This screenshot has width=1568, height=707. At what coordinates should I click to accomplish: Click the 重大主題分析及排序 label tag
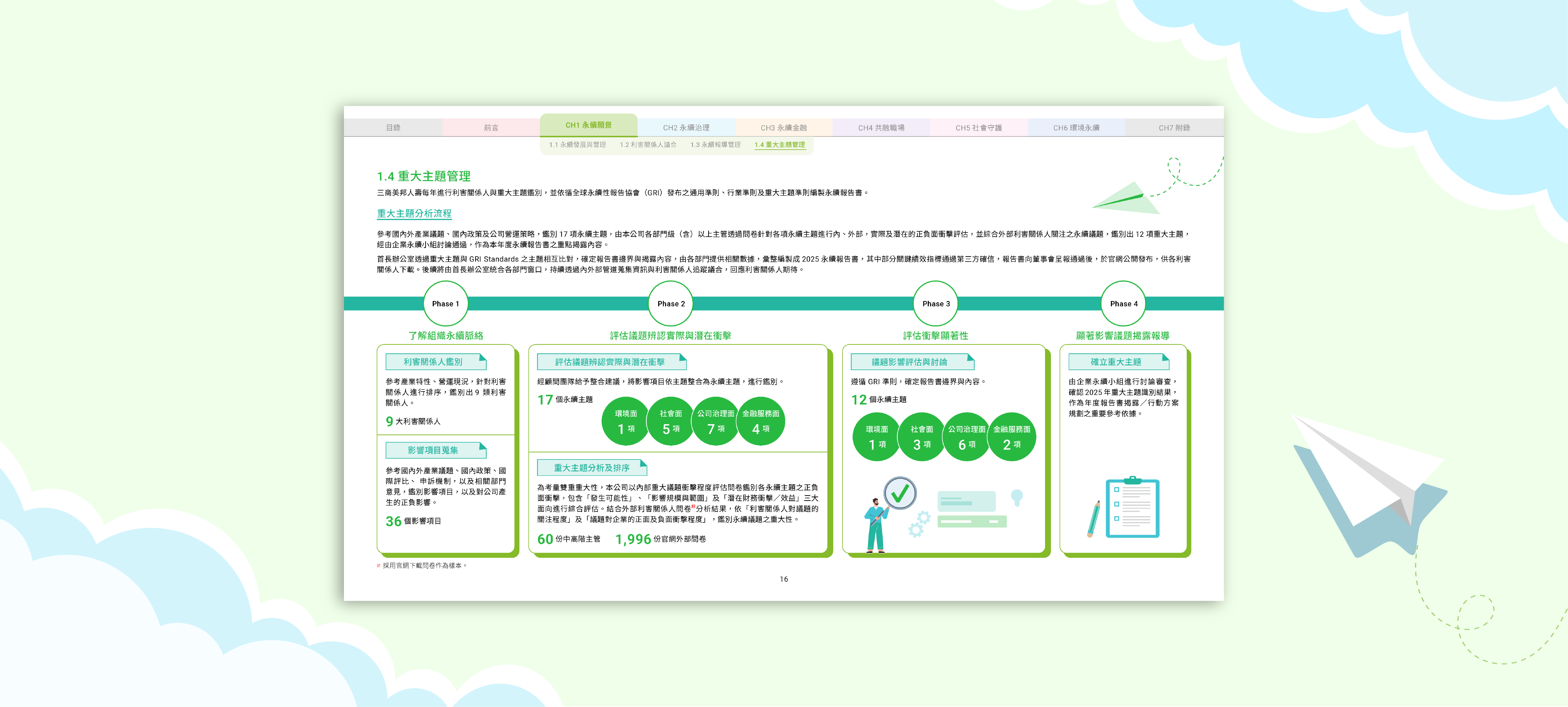[592, 468]
